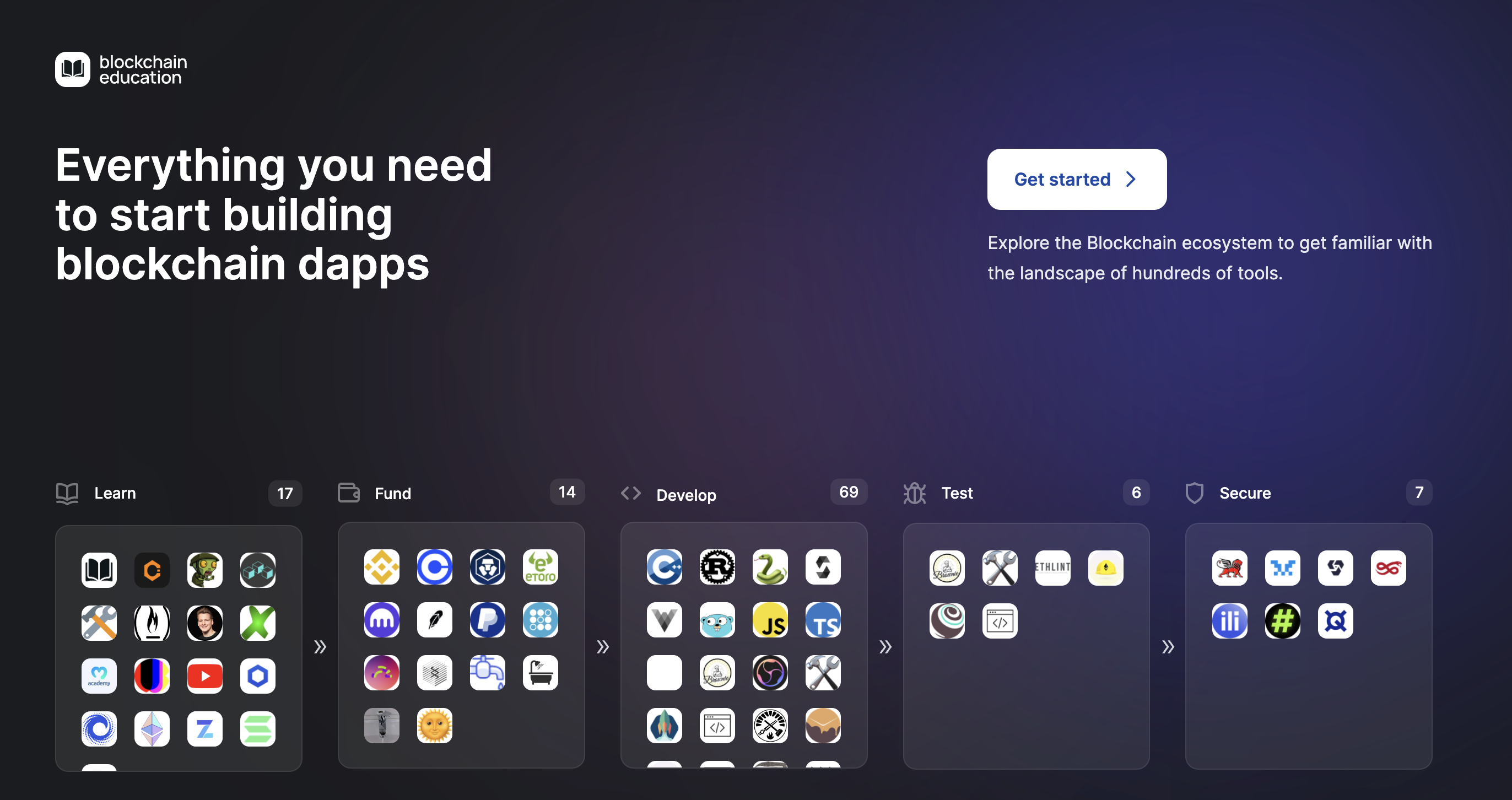Viewport: 1512px width, 800px height.
Task: Select the Coinbase icon in Fund
Action: point(434,567)
